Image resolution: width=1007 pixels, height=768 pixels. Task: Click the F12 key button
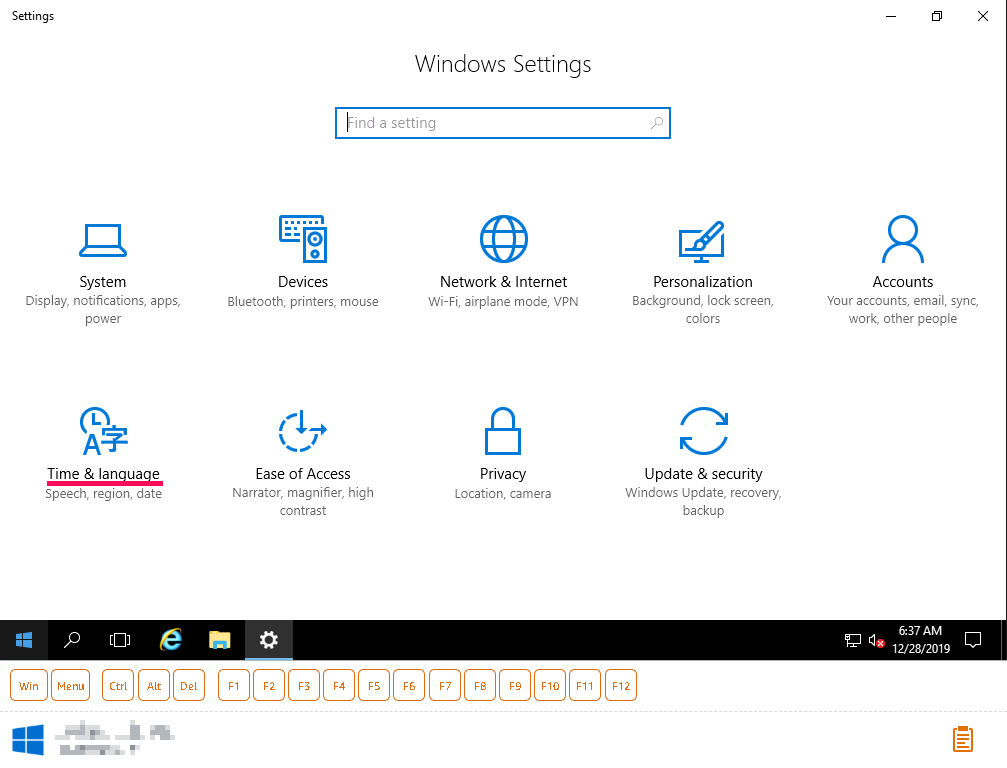point(621,686)
